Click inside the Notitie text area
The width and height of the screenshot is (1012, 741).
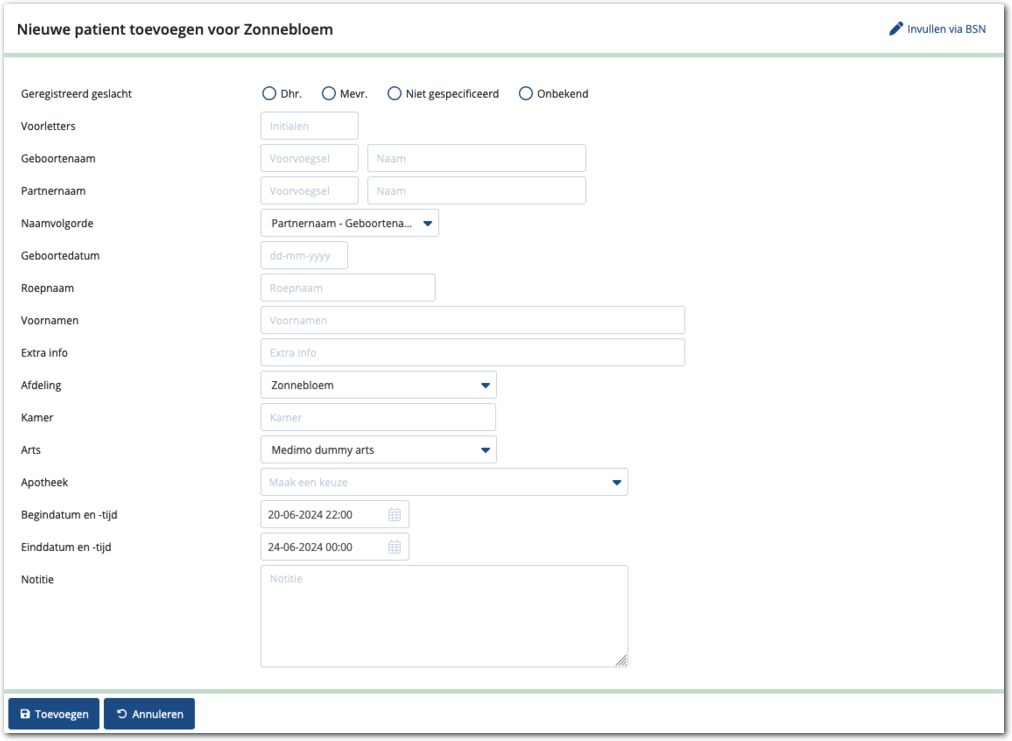click(x=444, y=615)
